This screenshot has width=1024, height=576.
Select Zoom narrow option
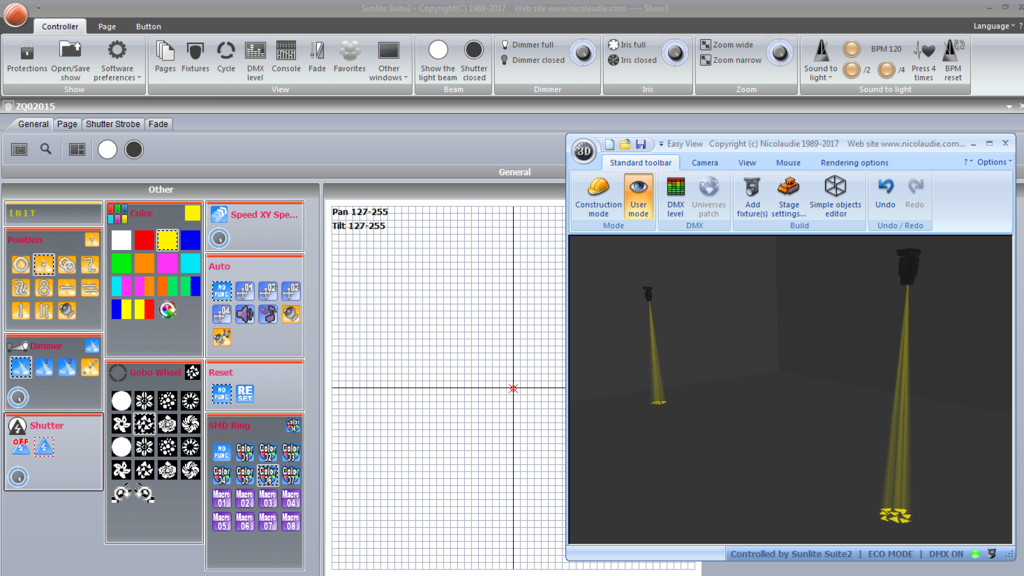coord(730,60)
